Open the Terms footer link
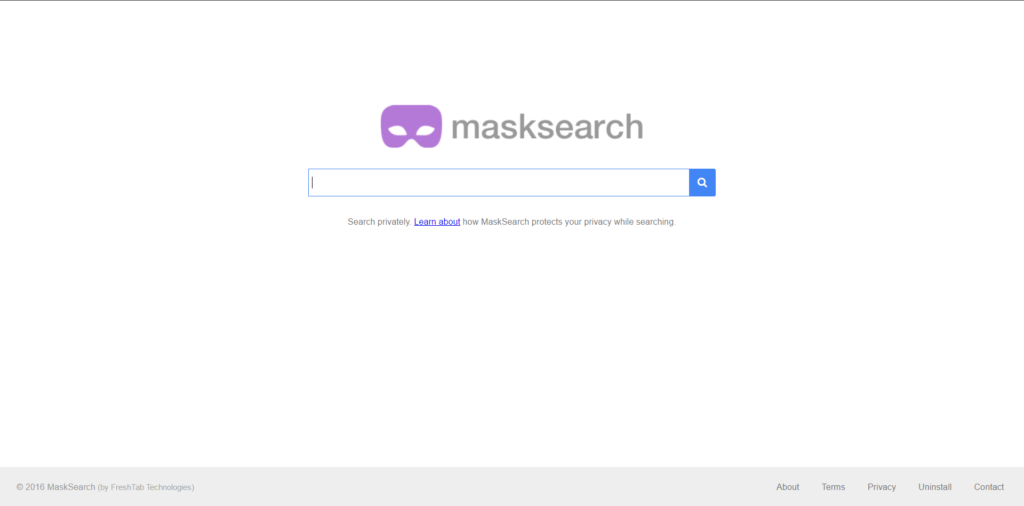Screen dimensions: 1024x506 [x=833, y=487]
